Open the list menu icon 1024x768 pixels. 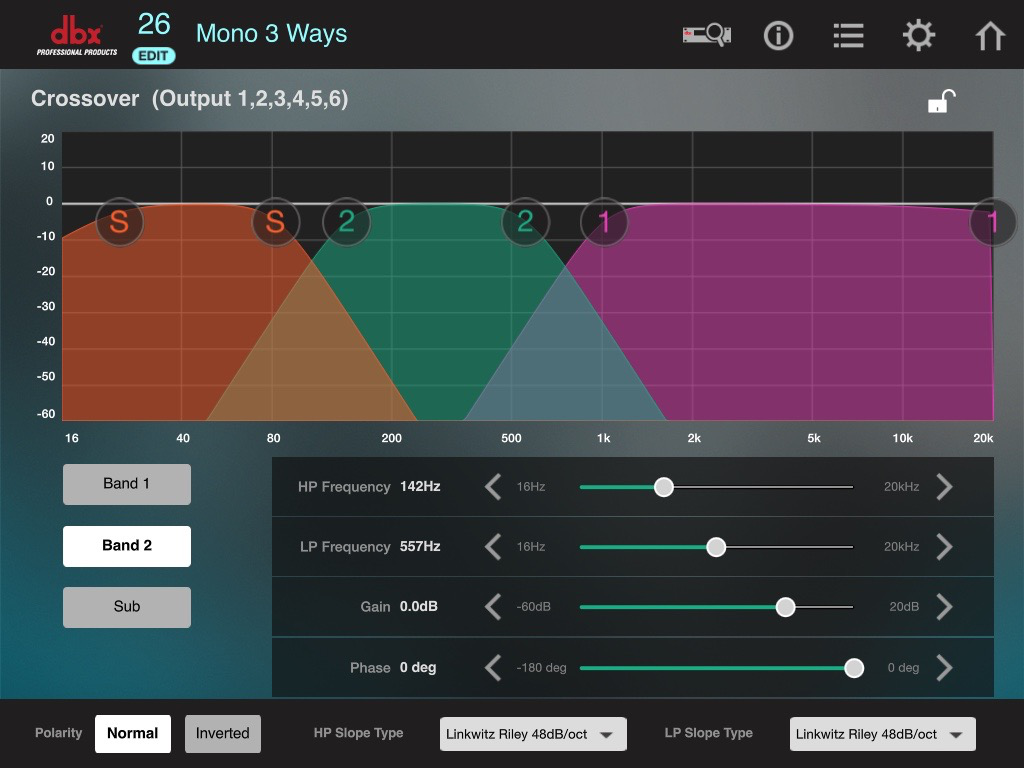click(x=848, y=35)
